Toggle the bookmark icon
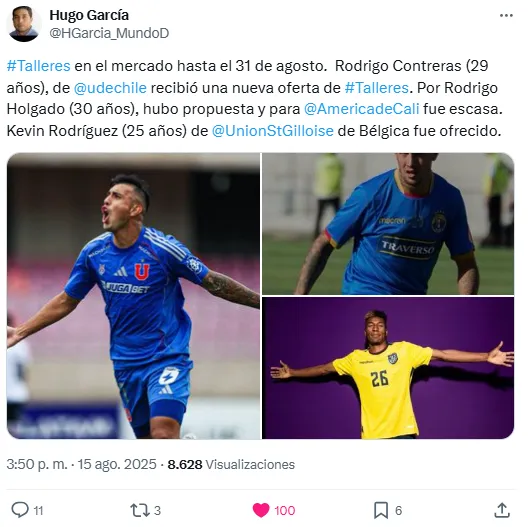Viewport: 528px width, 527px height. coord(381,510)
